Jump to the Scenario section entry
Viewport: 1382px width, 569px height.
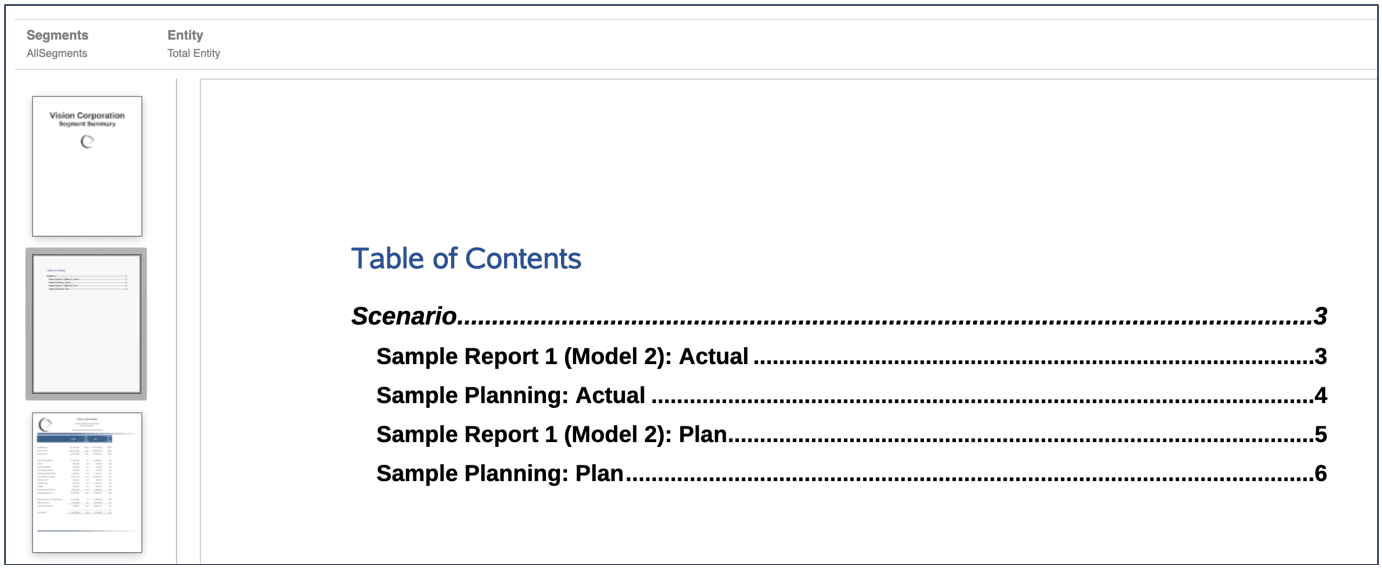tap(404, 317)
